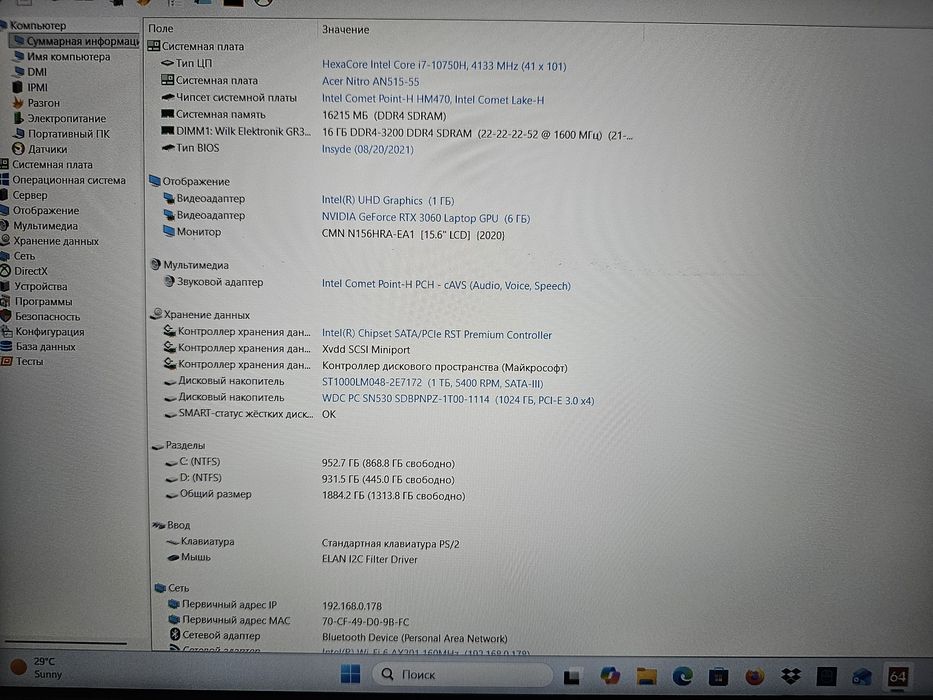
Task: Select the C: (NTFS) partition row
Action: tap(309, 462)
